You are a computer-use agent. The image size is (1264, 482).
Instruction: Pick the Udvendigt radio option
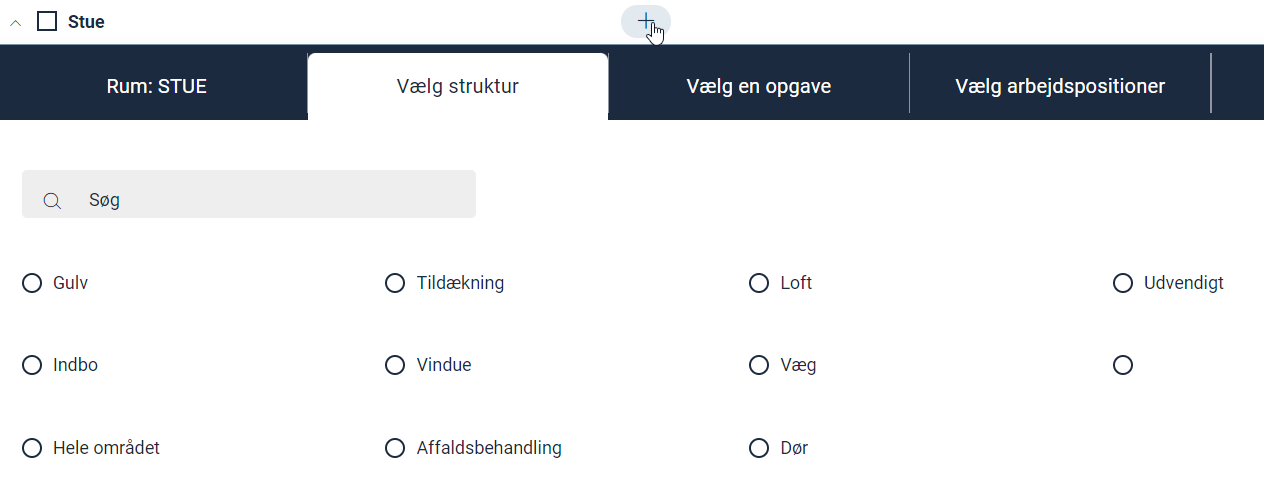tap(1123, 283)
